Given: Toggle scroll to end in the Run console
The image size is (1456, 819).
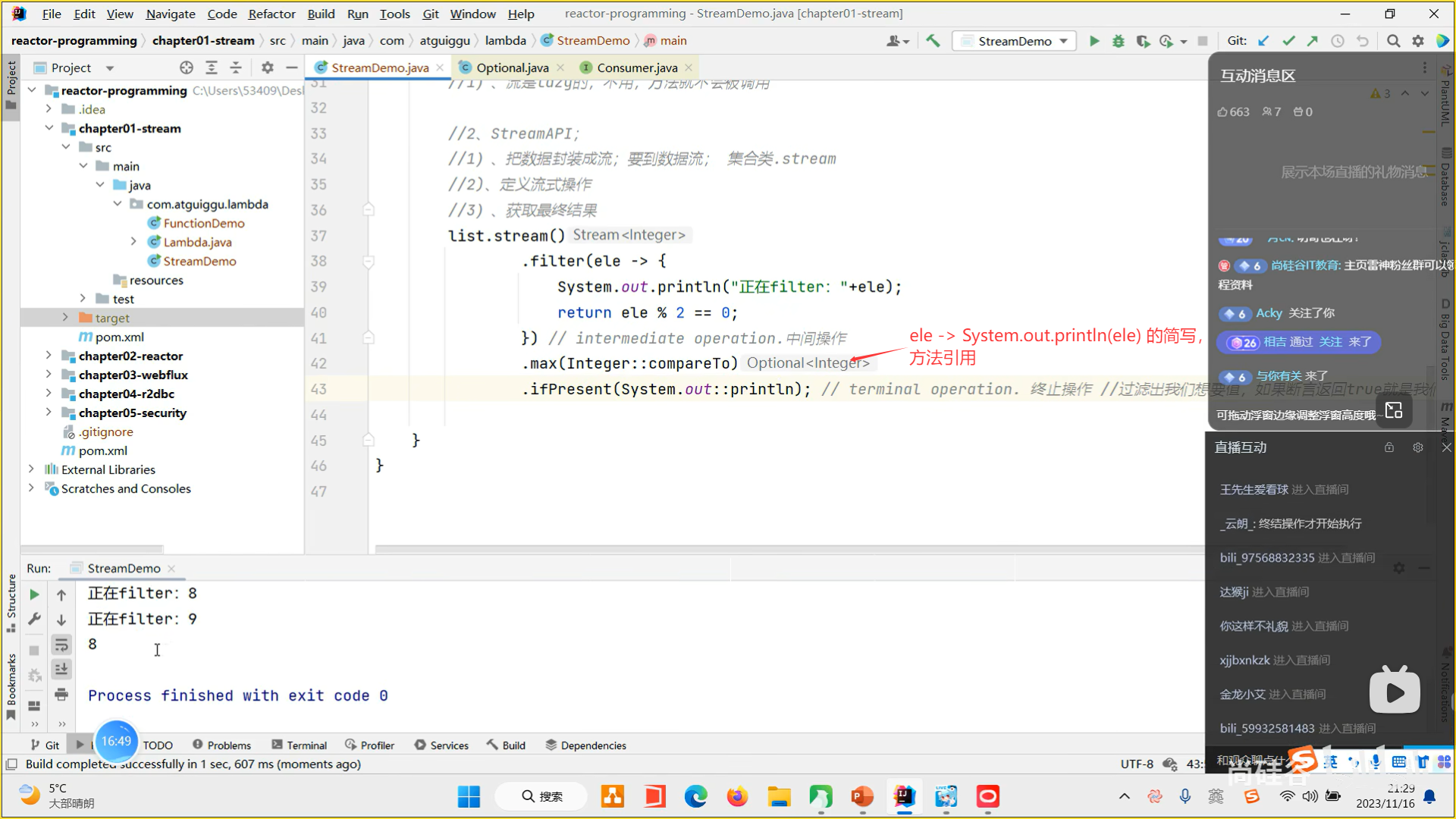Looking at the screenshot, I should click(x=61, y=670).
